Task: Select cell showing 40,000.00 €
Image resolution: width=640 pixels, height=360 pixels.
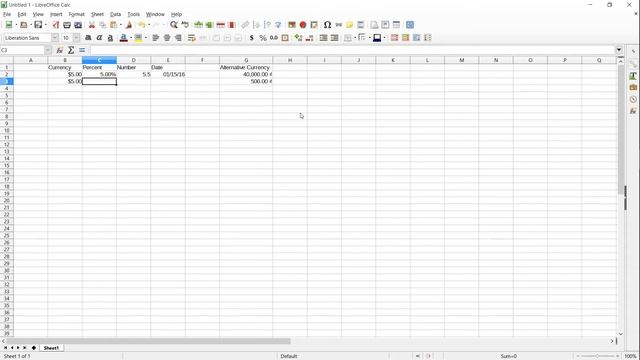Action: point(246,74)
